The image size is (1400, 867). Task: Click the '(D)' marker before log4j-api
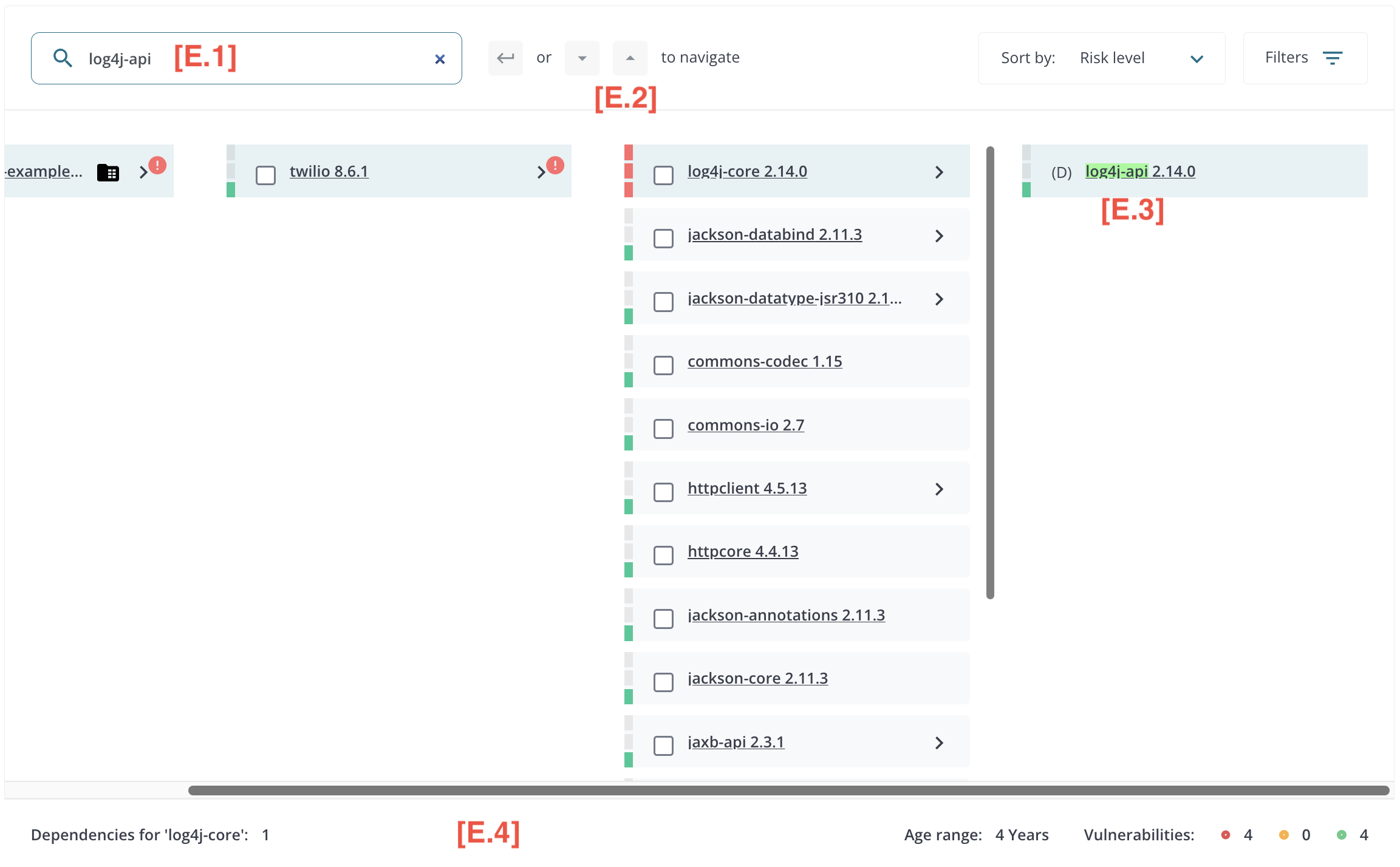point(1062,172)
